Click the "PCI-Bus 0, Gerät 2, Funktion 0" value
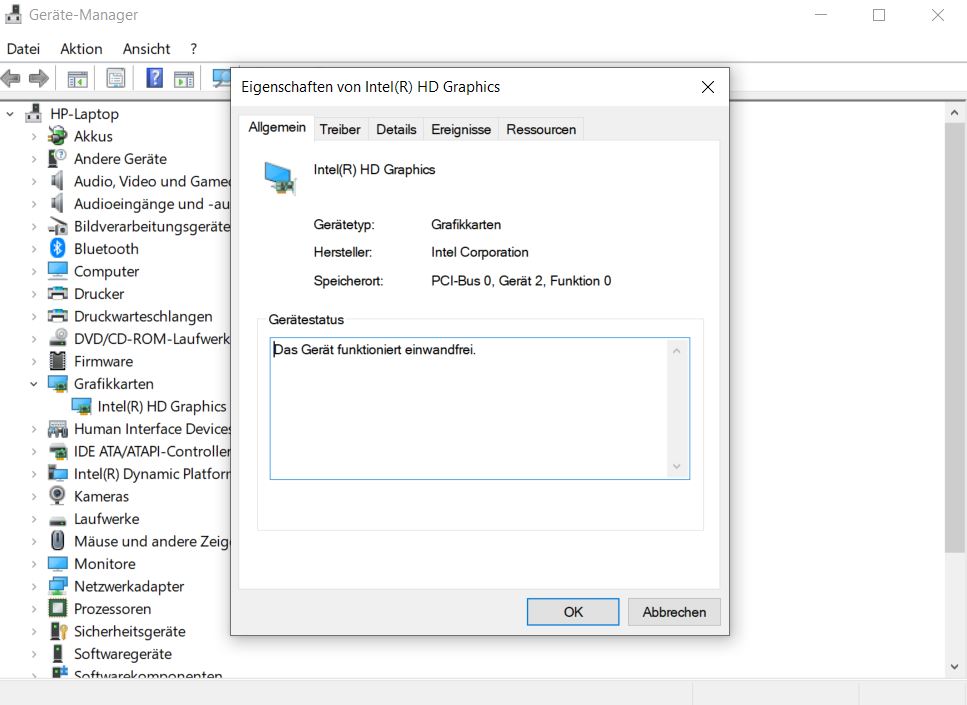This screenshot has height=705, width=967. point(521,281)
